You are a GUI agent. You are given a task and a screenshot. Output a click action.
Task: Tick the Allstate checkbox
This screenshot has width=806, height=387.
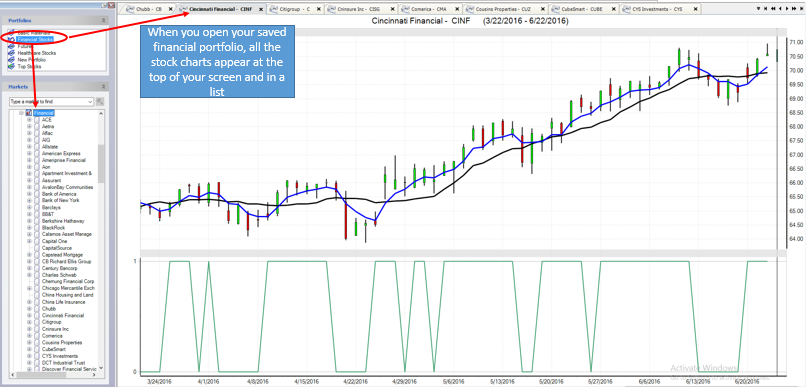coord(36,147)
